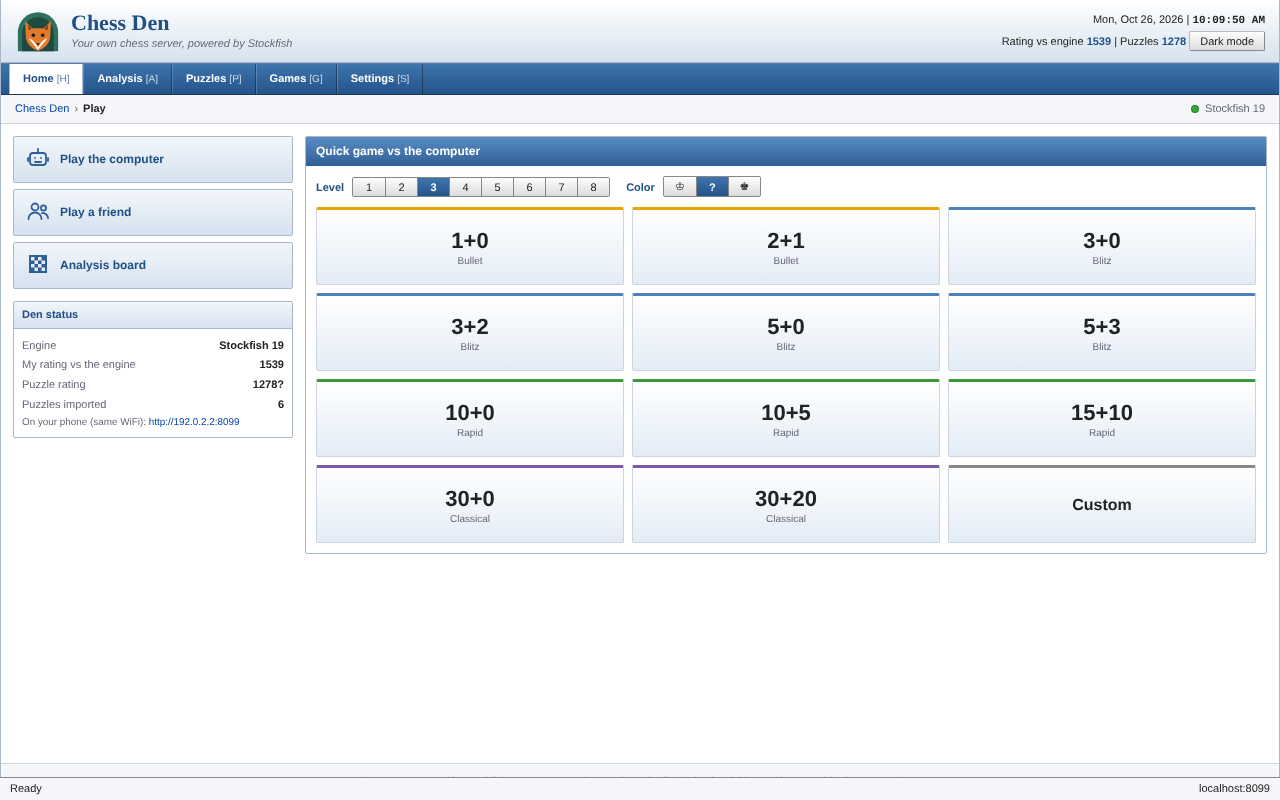Open the phone link http://192.0.2.2:8099
This screenshot has height=800, width=1280.
pos(194,422)
